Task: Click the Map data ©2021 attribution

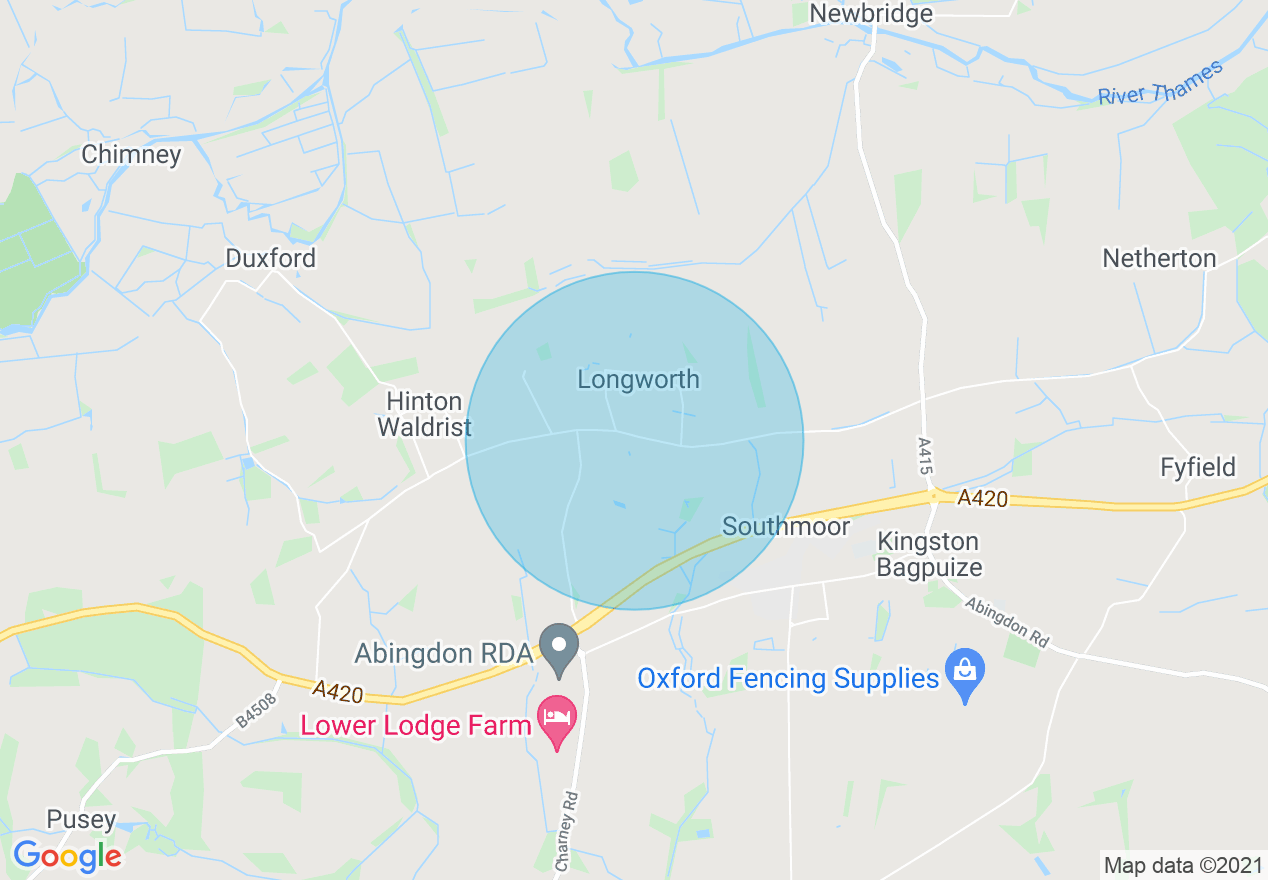Action: [1182, 865]
